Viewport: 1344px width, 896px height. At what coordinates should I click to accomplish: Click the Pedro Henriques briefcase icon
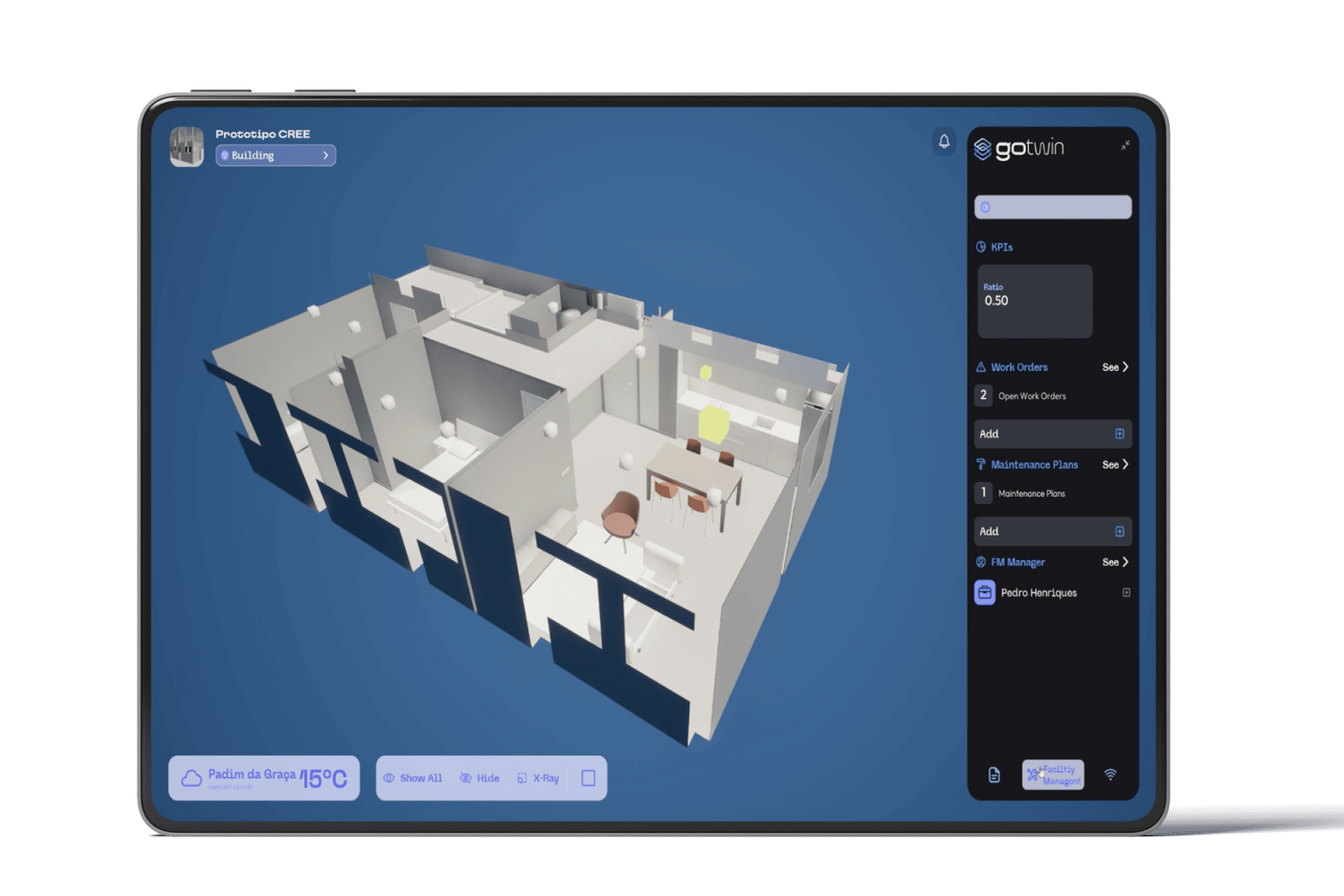click(984, 593)
